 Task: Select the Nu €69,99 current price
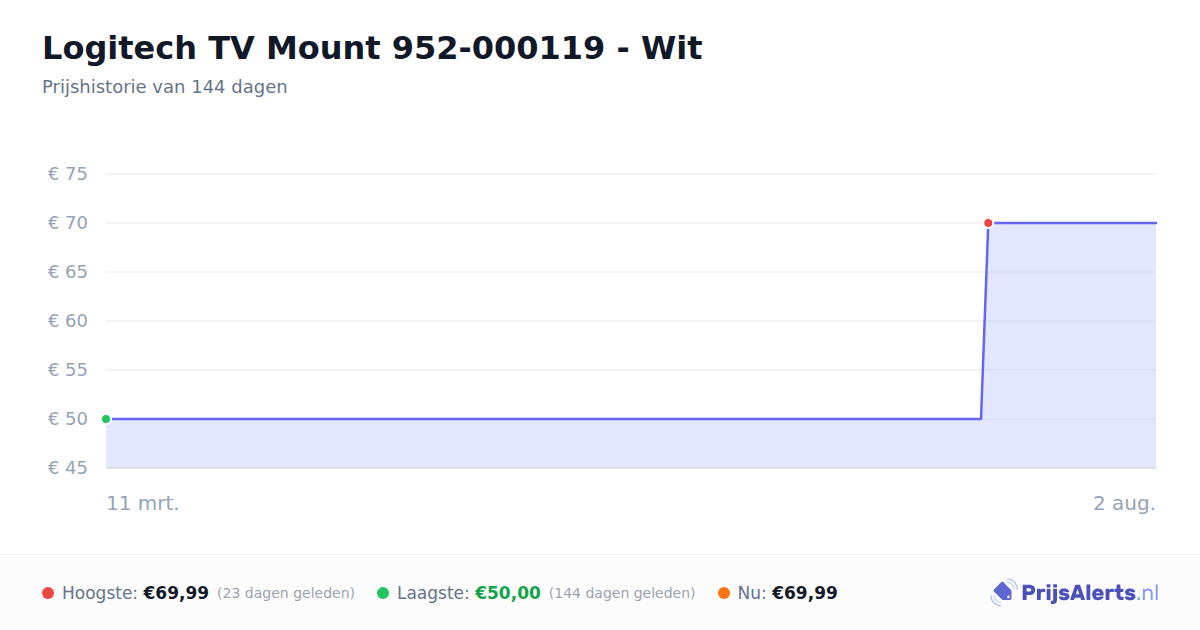pyautogui.click(x=805, y=593)
